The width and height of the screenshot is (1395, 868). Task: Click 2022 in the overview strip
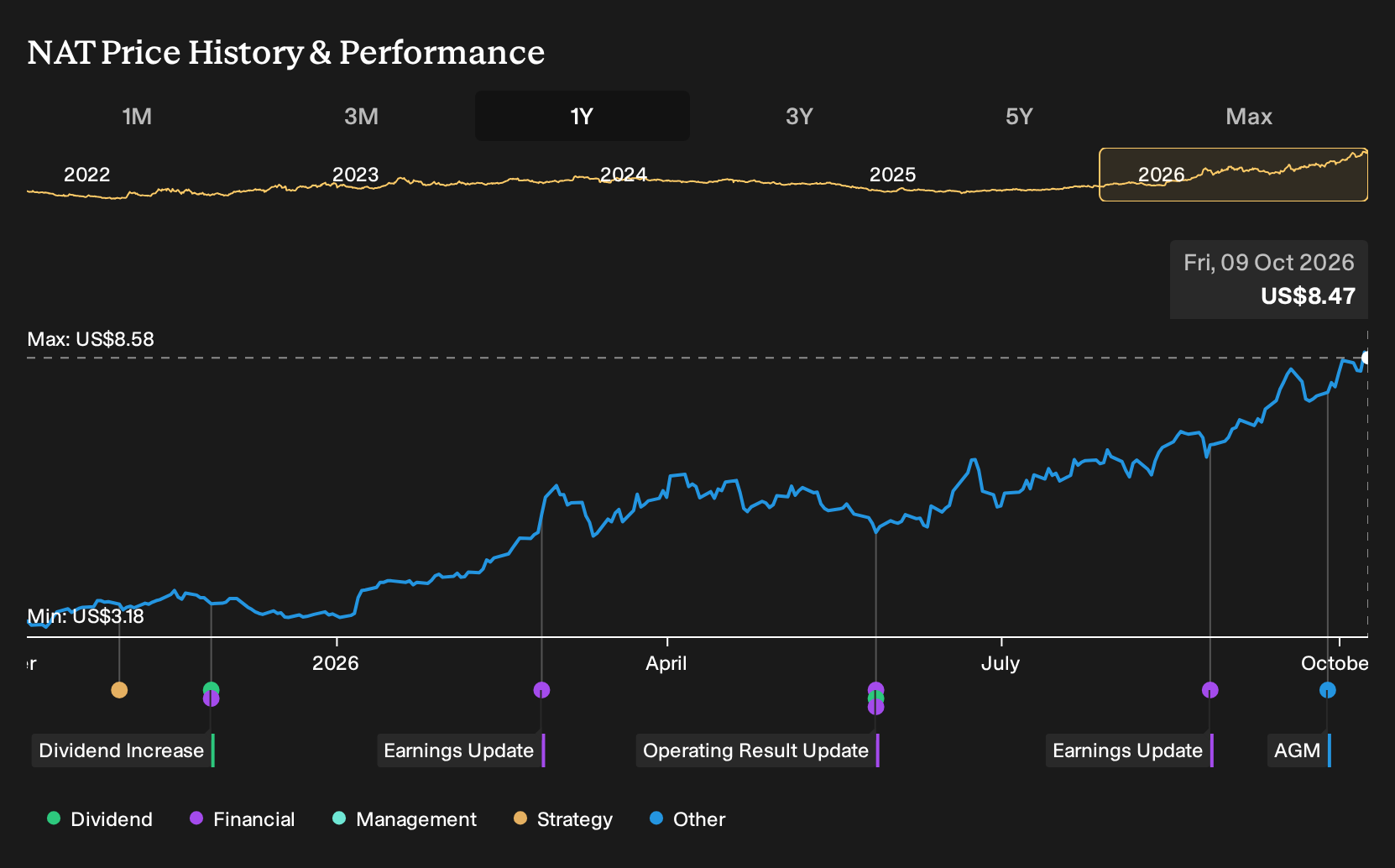[87, 175]
